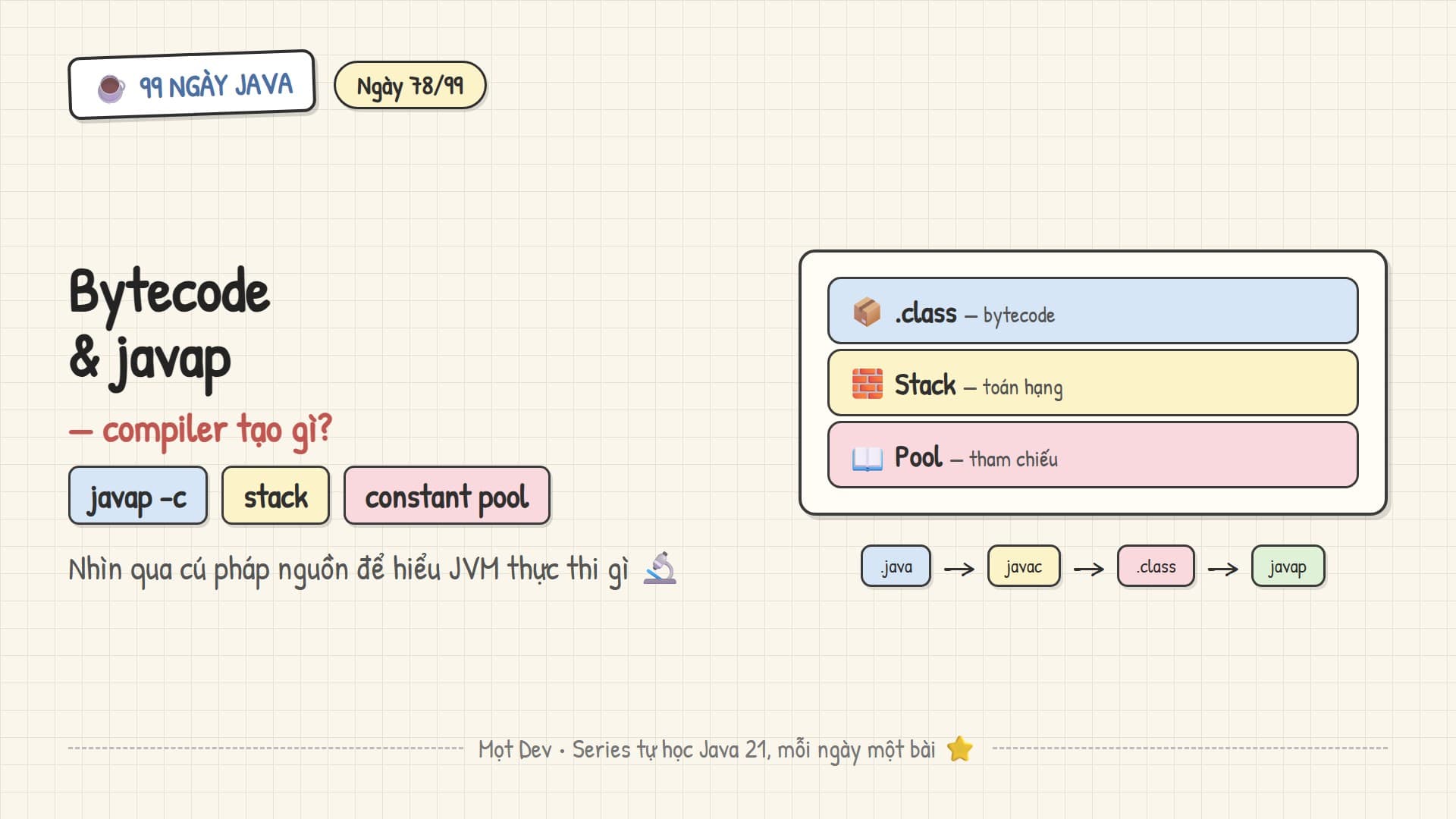This screenshot has height=819, width=1456.
Task: Click the 'javac' flow step box
Action: pos(1024,566)
